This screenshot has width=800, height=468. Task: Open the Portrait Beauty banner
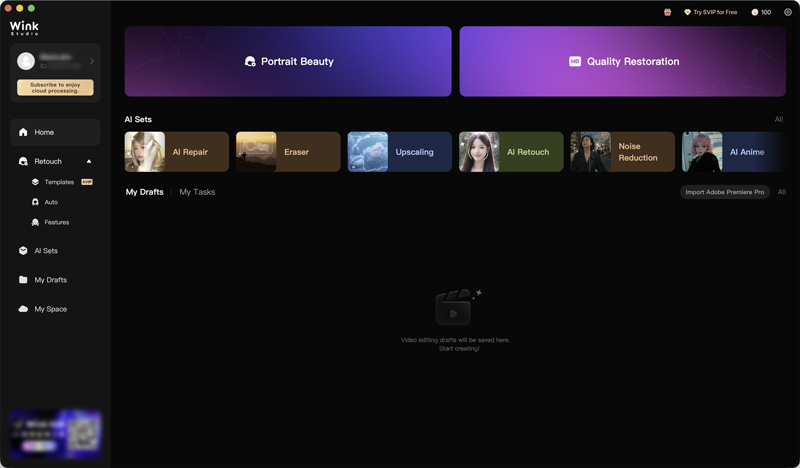tap(288, 62)
